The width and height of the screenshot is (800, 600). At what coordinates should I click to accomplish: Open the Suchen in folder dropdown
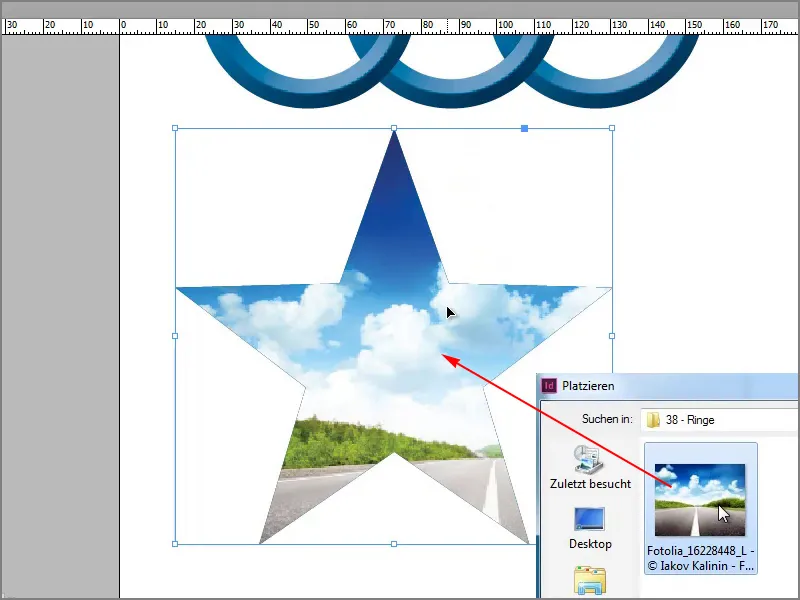(x=732, y=419)
